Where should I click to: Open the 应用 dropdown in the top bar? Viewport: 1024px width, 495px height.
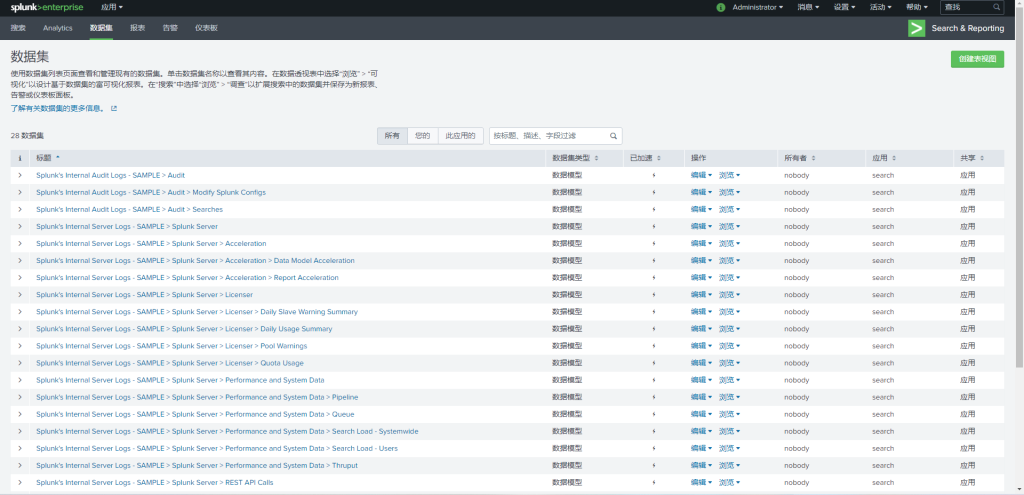coord(112,7)
